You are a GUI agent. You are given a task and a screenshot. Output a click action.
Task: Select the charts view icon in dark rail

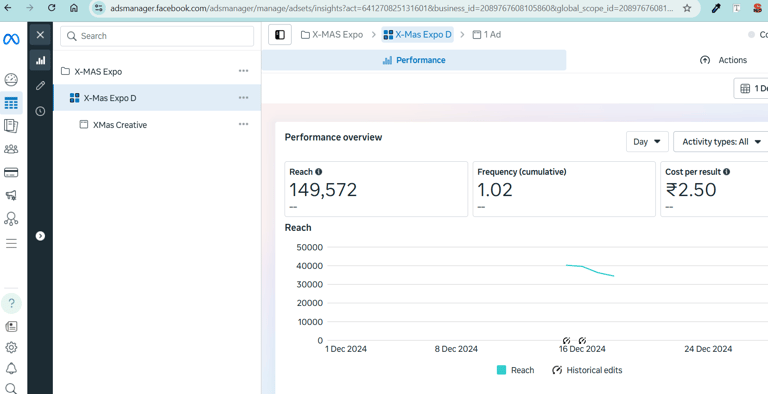40,60
